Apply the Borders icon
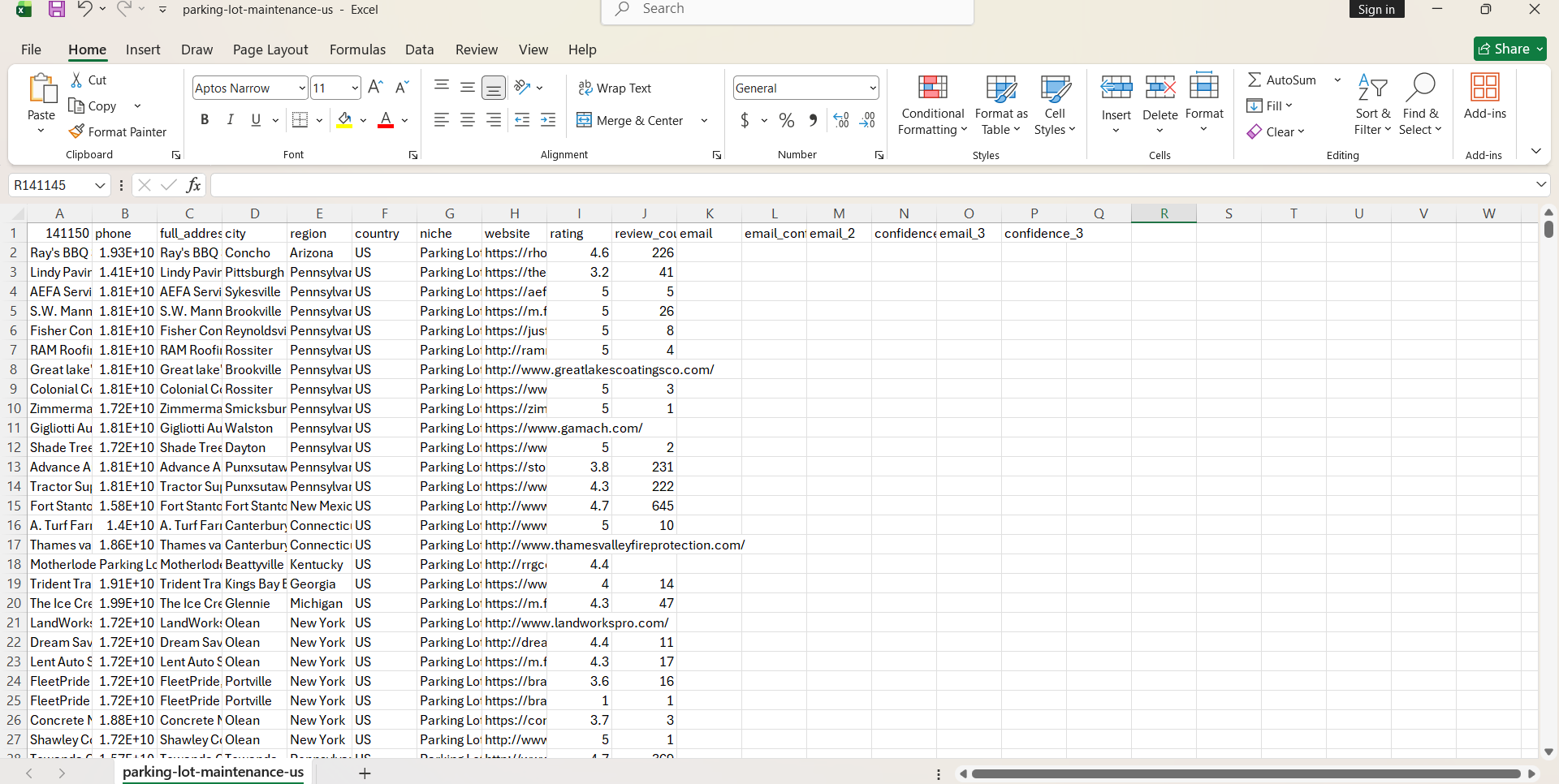 [300, 120]
